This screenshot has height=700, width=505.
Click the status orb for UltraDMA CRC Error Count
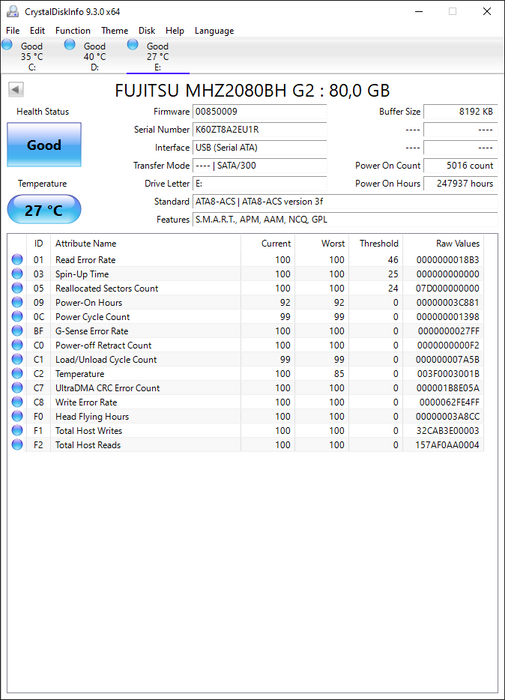(x=17, y=388)
